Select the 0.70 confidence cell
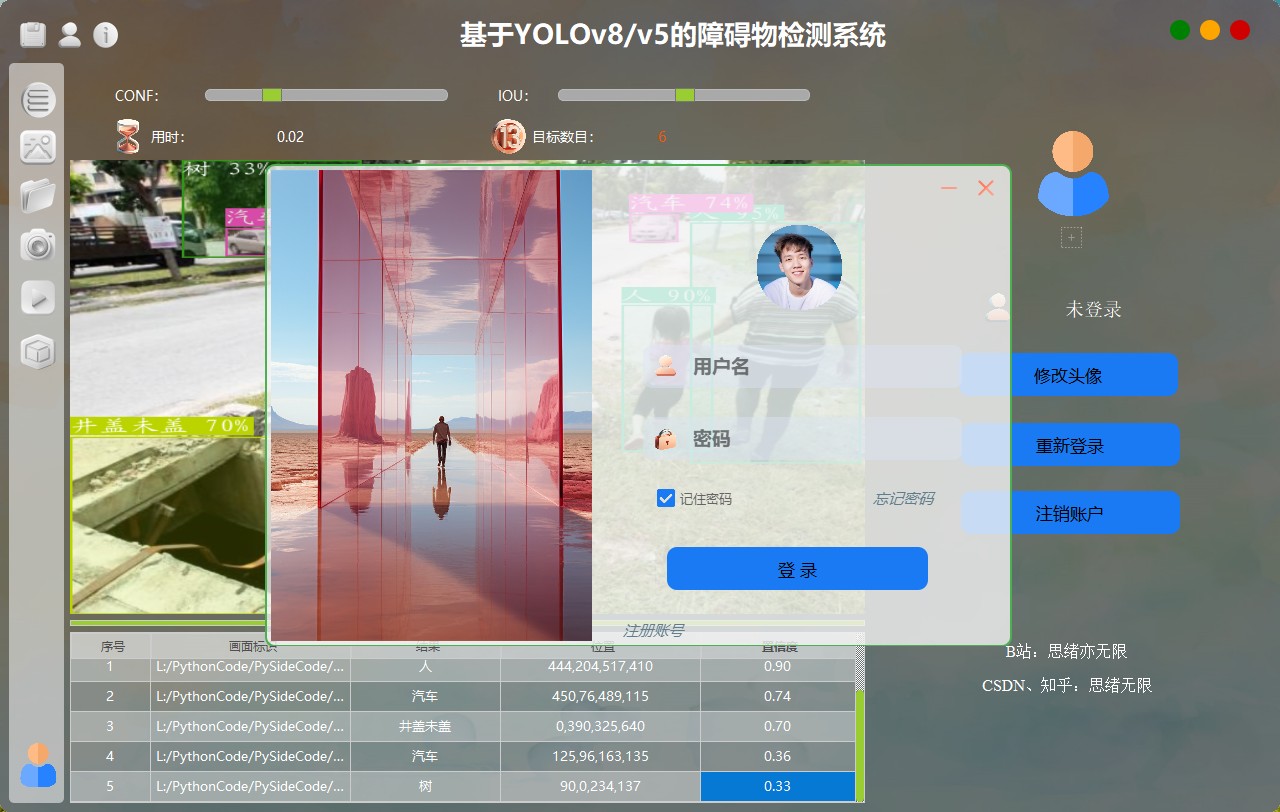 778,726
